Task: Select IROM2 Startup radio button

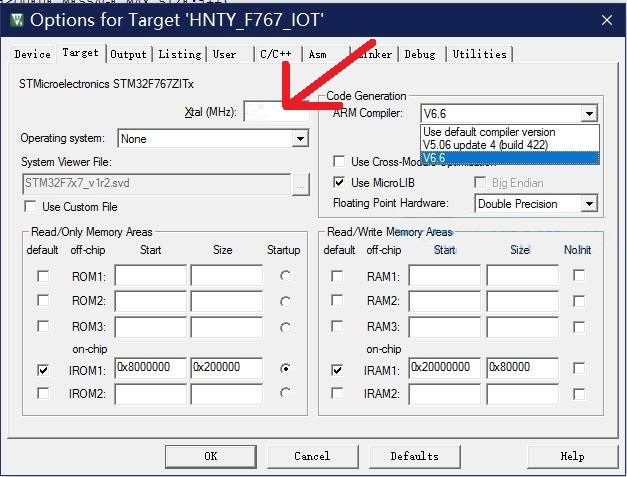Action: click(285, 393)
